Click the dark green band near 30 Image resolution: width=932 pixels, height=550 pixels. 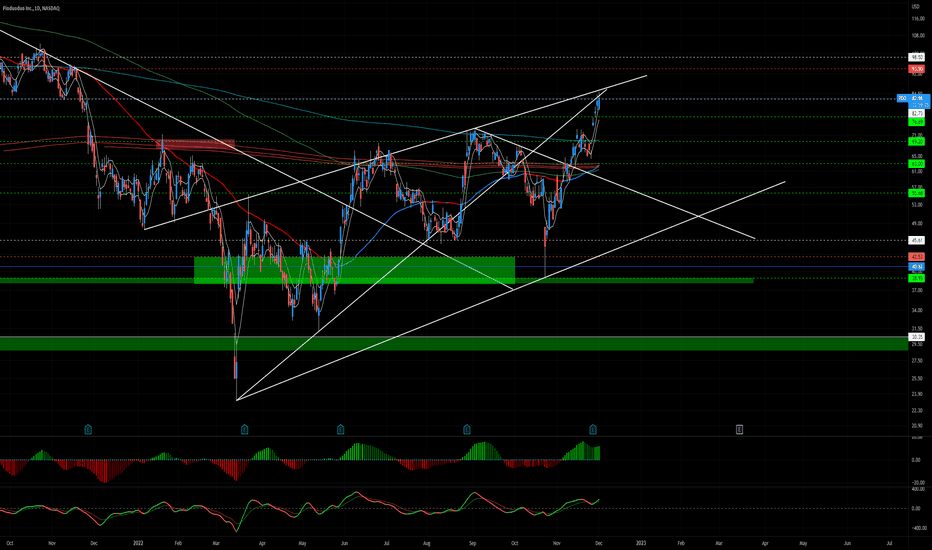(454, 344)
